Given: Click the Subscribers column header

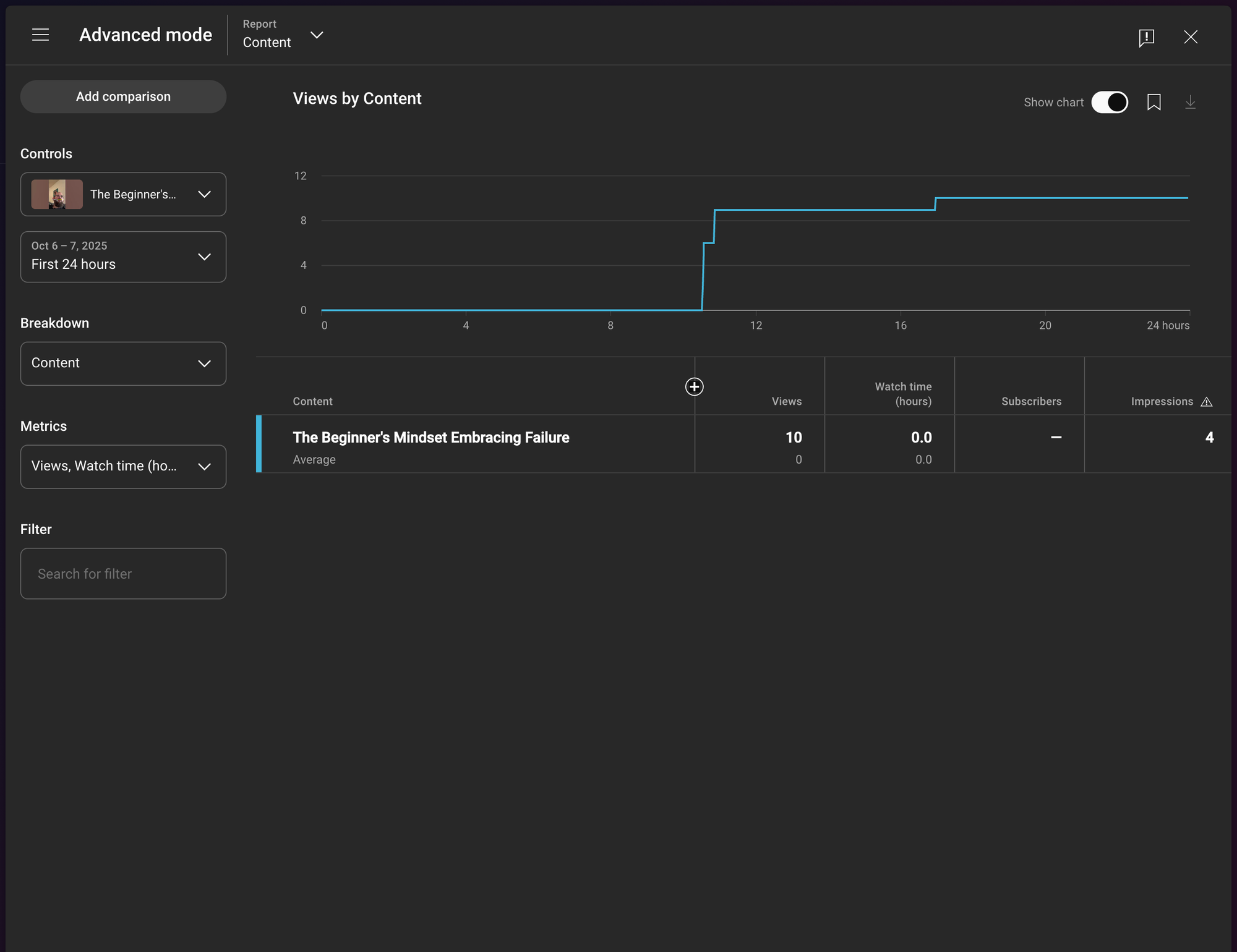Looking at the screenshot, I should click(1030, 402).
